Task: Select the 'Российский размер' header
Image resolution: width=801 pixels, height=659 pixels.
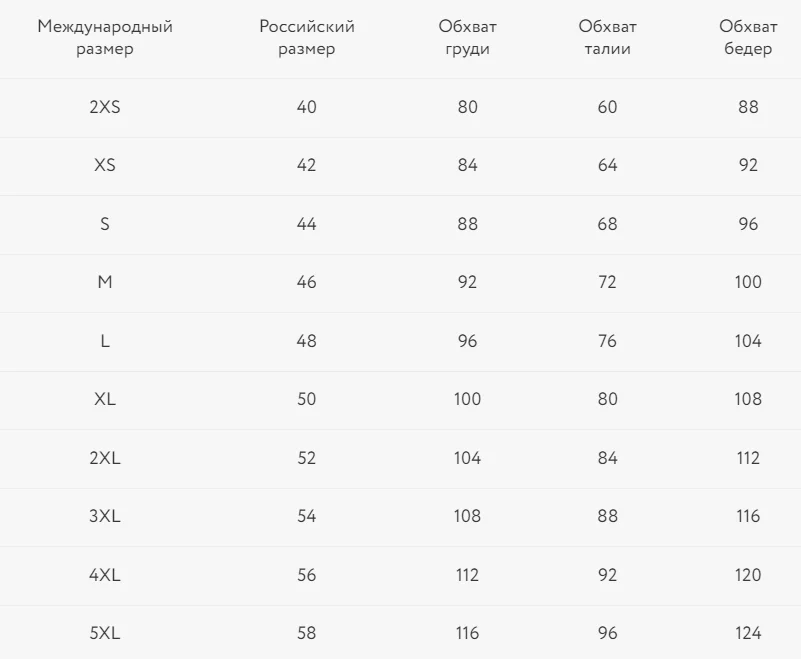Action: pos(307,37)
